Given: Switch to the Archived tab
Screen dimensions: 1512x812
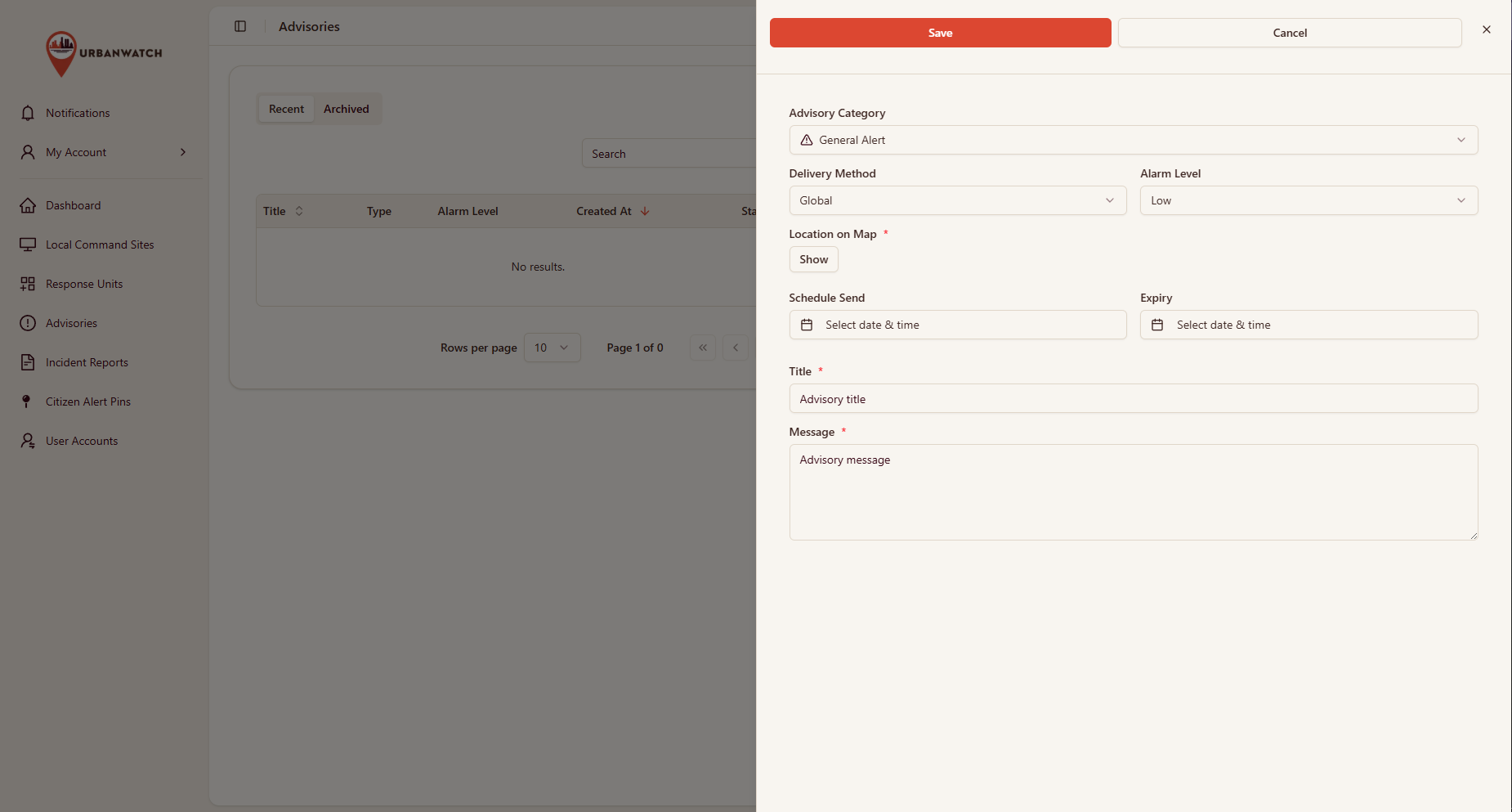Looking at the screenshot, I should 347,109.
